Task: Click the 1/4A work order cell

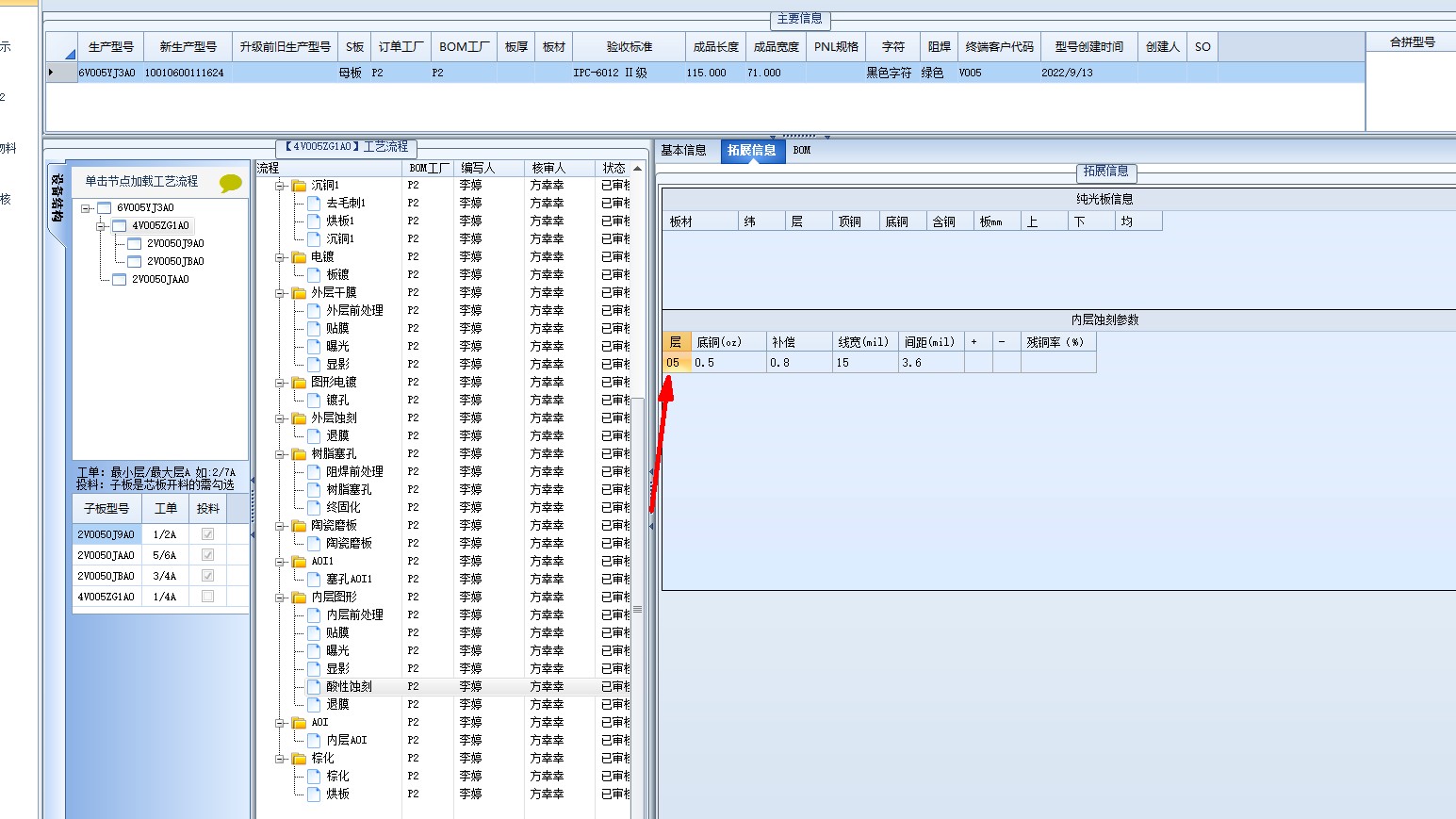Action: tap(165, 597)
